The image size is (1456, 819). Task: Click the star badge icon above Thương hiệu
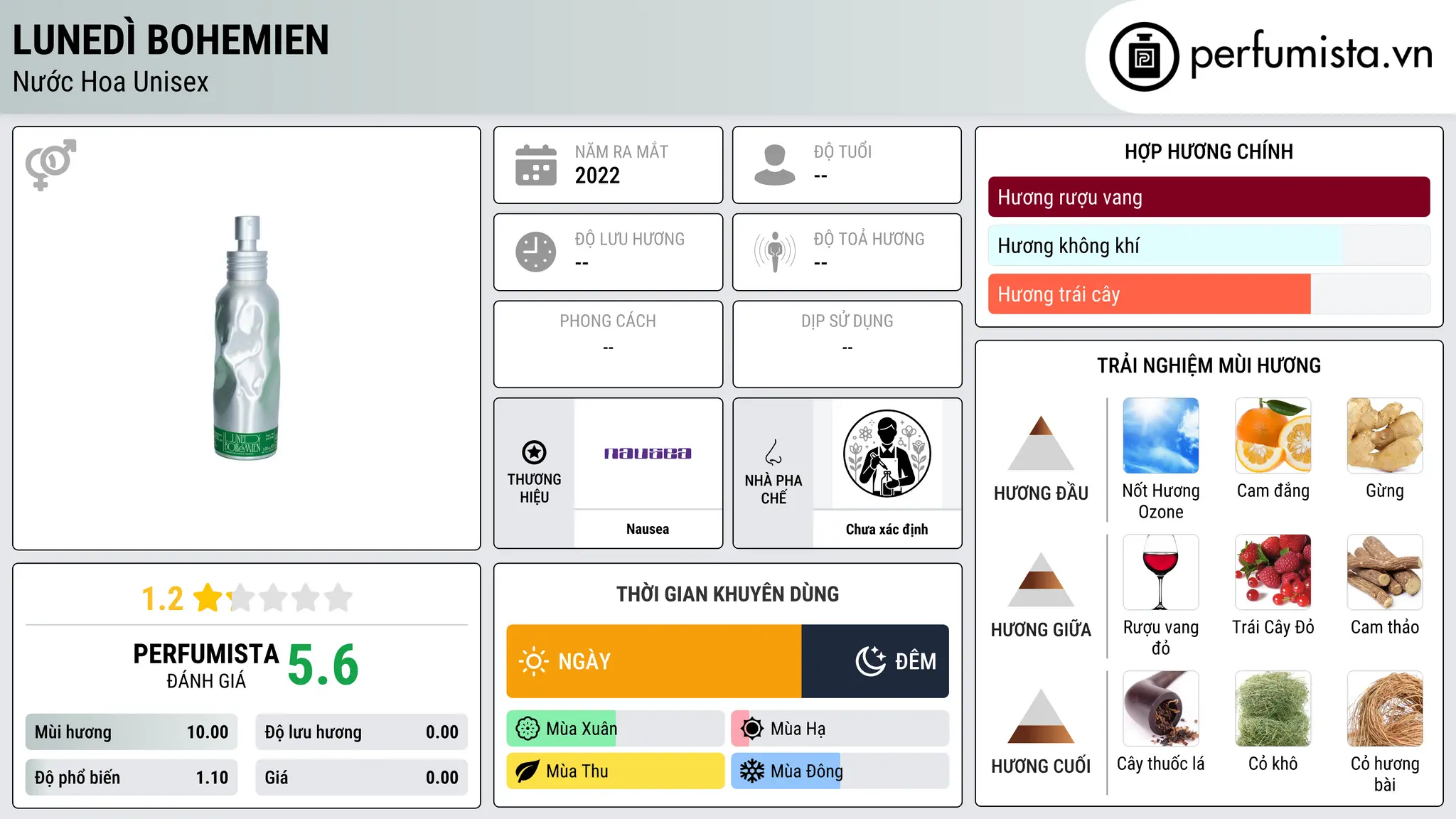coord(534,452)
